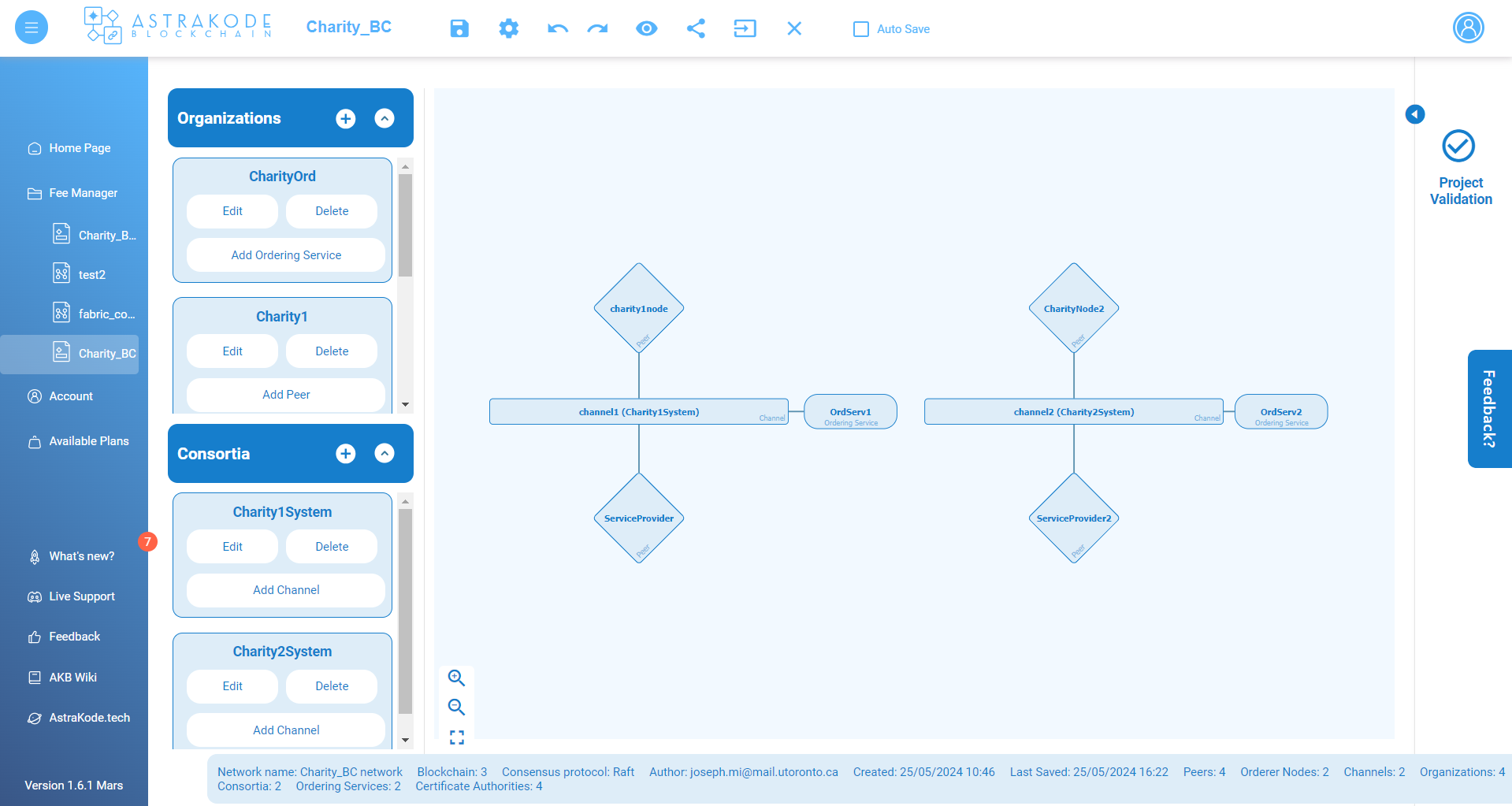Export the project with arrow-box icon
Viewport: 1512px width, 806px height.
(x=745, y=28)
